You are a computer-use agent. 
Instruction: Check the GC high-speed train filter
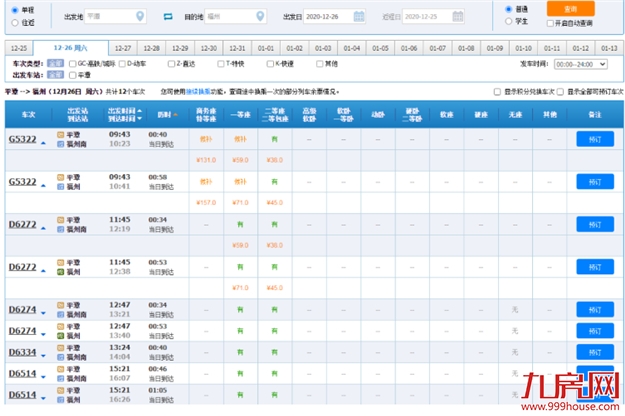[x=73, y=64]
